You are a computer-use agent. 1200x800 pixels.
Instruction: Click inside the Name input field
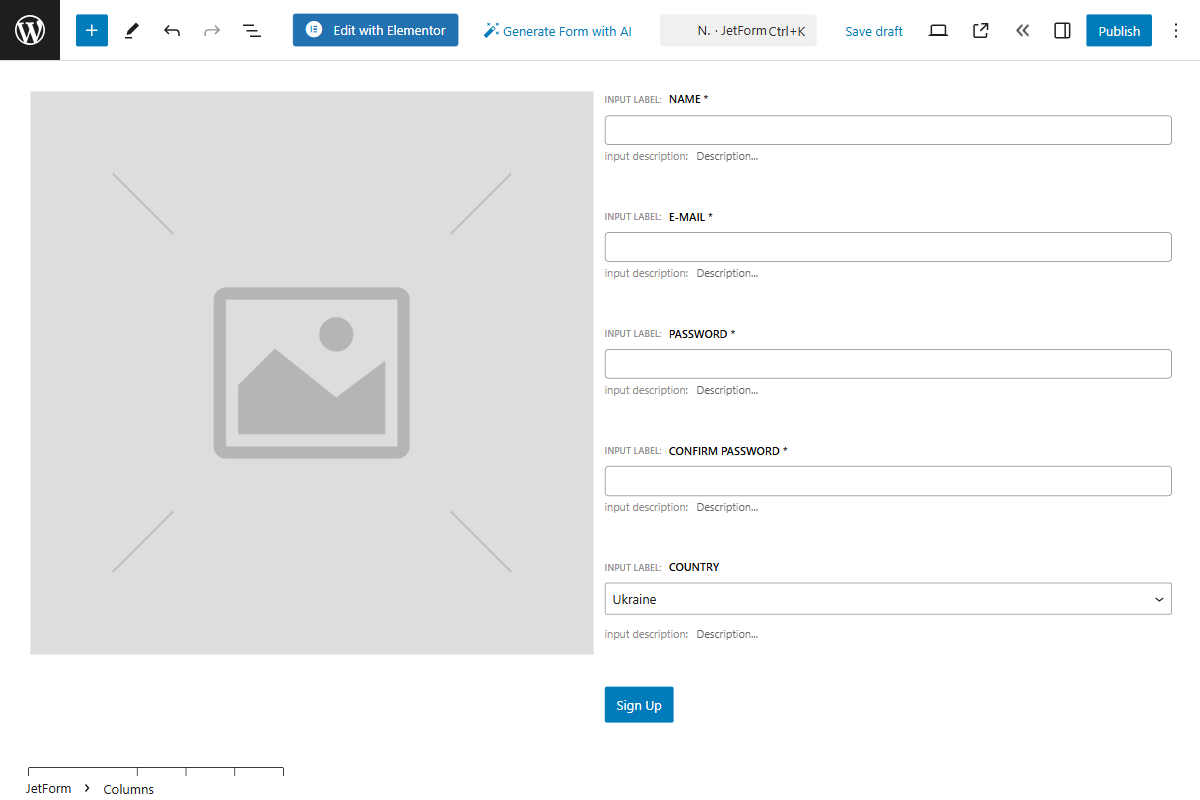[x=888, y=129]
